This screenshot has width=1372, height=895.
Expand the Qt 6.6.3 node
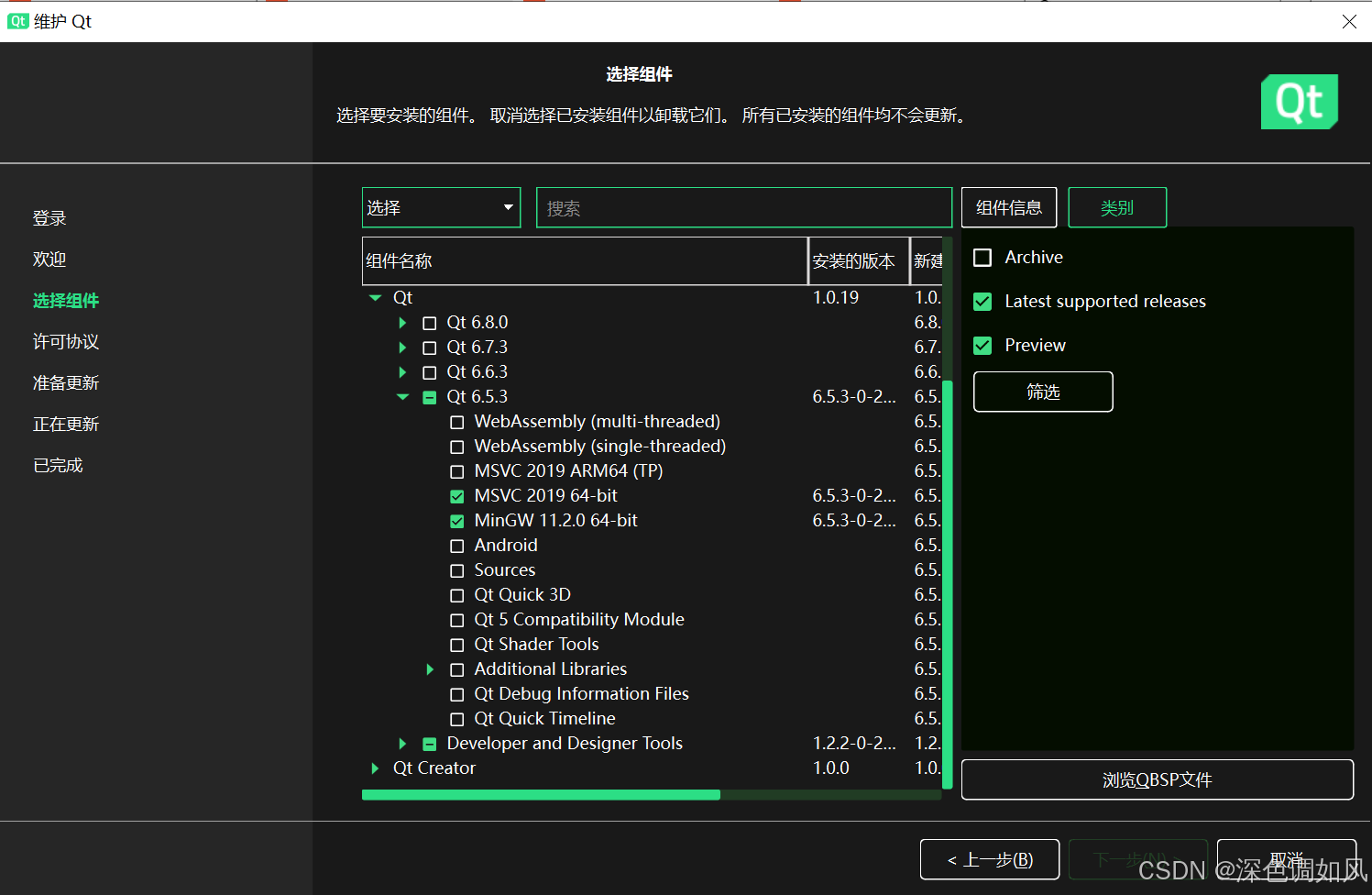[402, 372]
